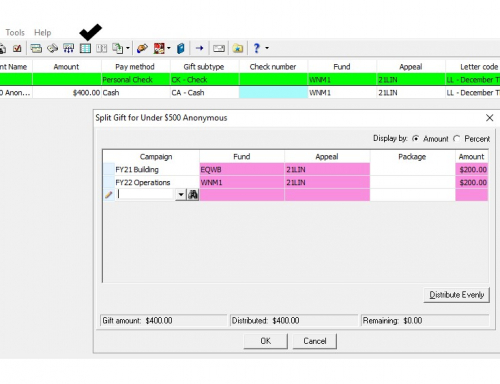
Task: Expand the help icon dropdown arrow
Action: [x=267, y=48]
